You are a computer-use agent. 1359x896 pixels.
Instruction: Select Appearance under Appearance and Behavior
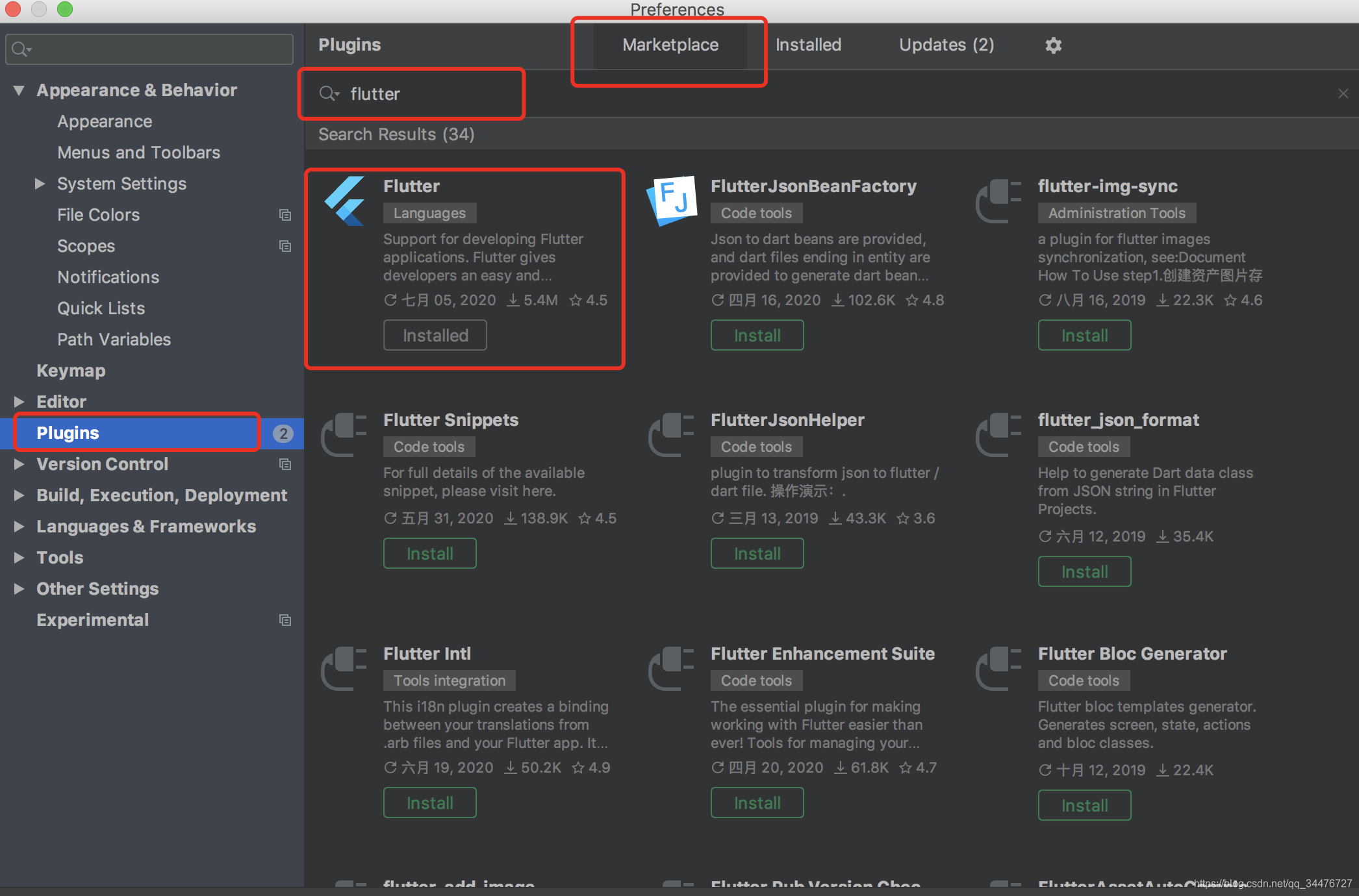click(104, 120)
